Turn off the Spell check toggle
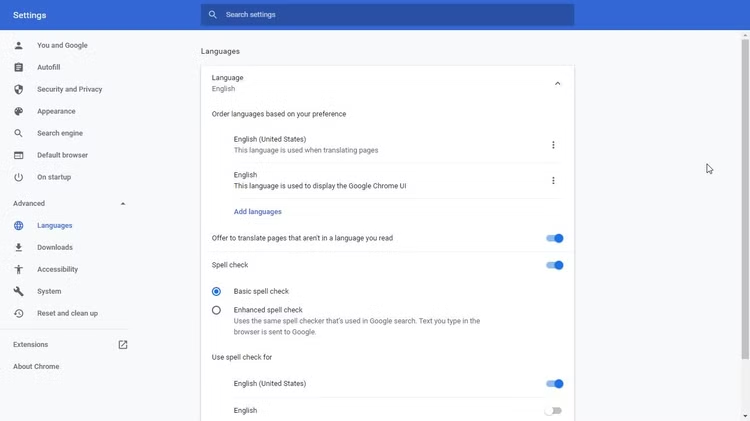 [555, 265]
